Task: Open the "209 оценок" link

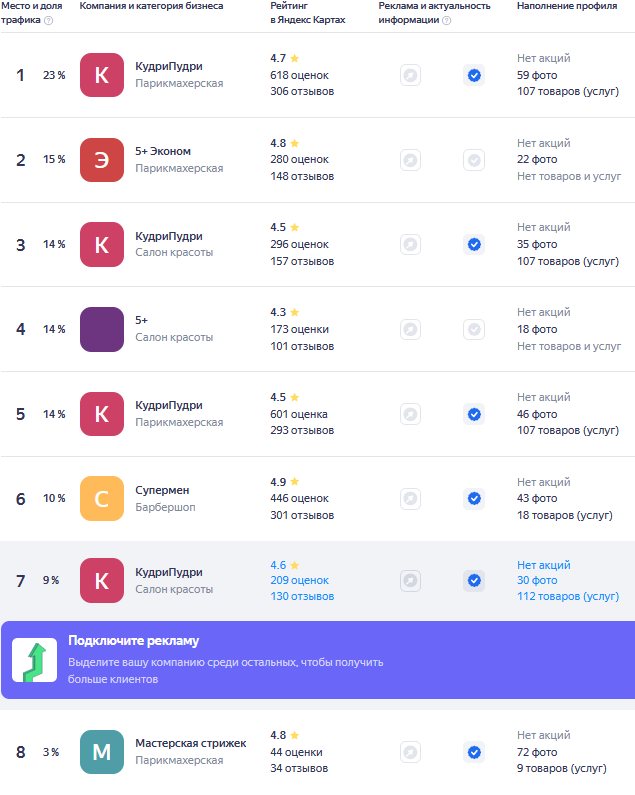Action: [300, 580]
